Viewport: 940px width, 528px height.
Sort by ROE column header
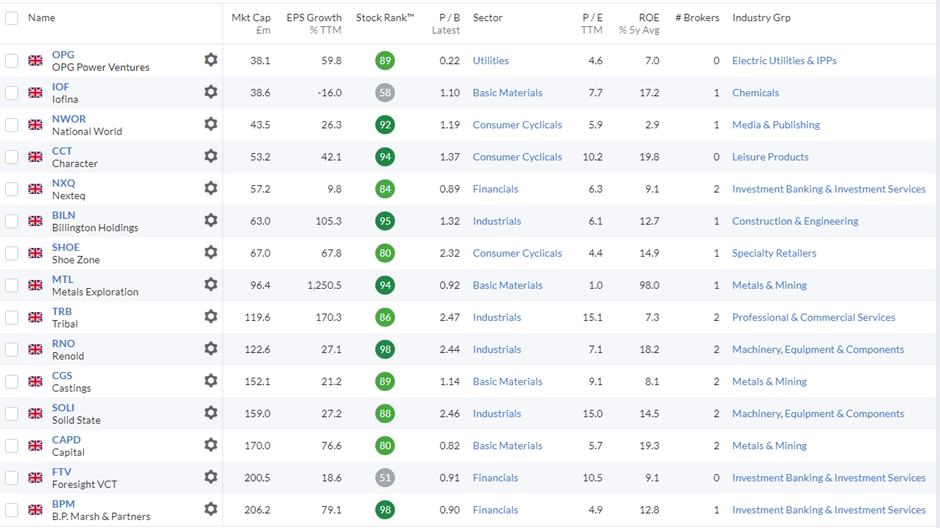click(x=639, y=23)
